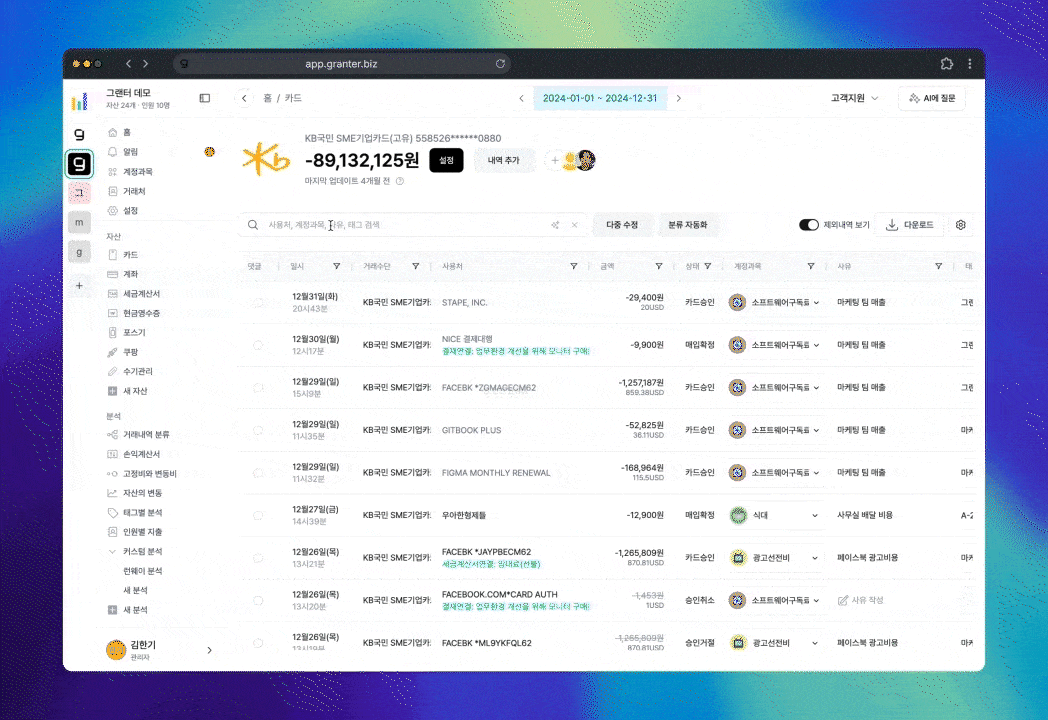Toggle the 제외내역 보기 switch
1048x720 pixels.
click(x=809, y=225)
